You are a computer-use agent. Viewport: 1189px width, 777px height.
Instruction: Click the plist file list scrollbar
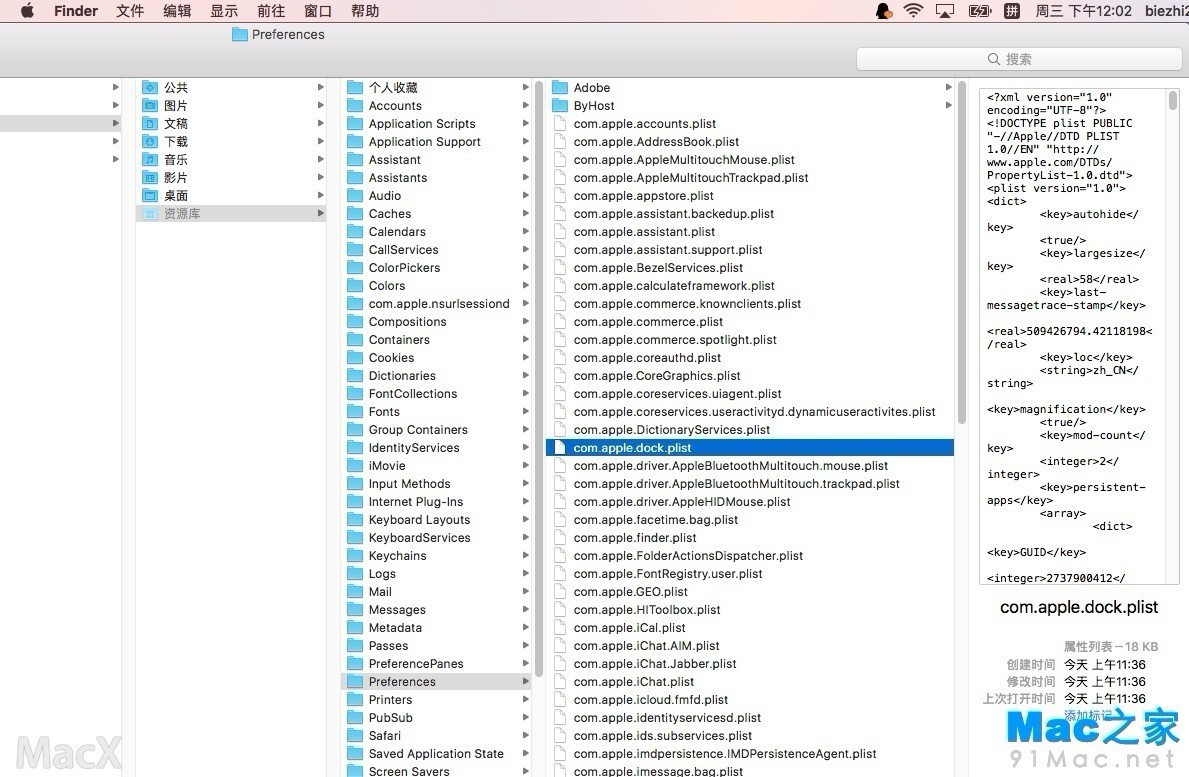(x=962, y=252)
